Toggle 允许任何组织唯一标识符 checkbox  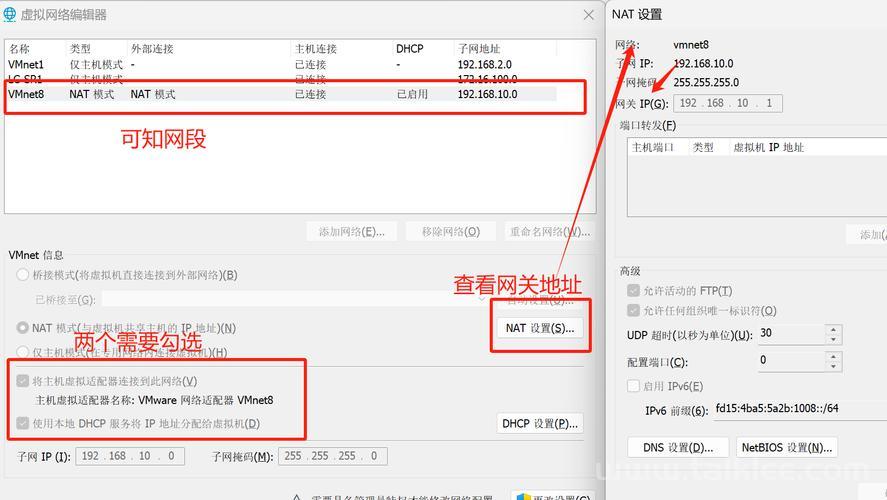pyautogui.click(x=633, y=311)
